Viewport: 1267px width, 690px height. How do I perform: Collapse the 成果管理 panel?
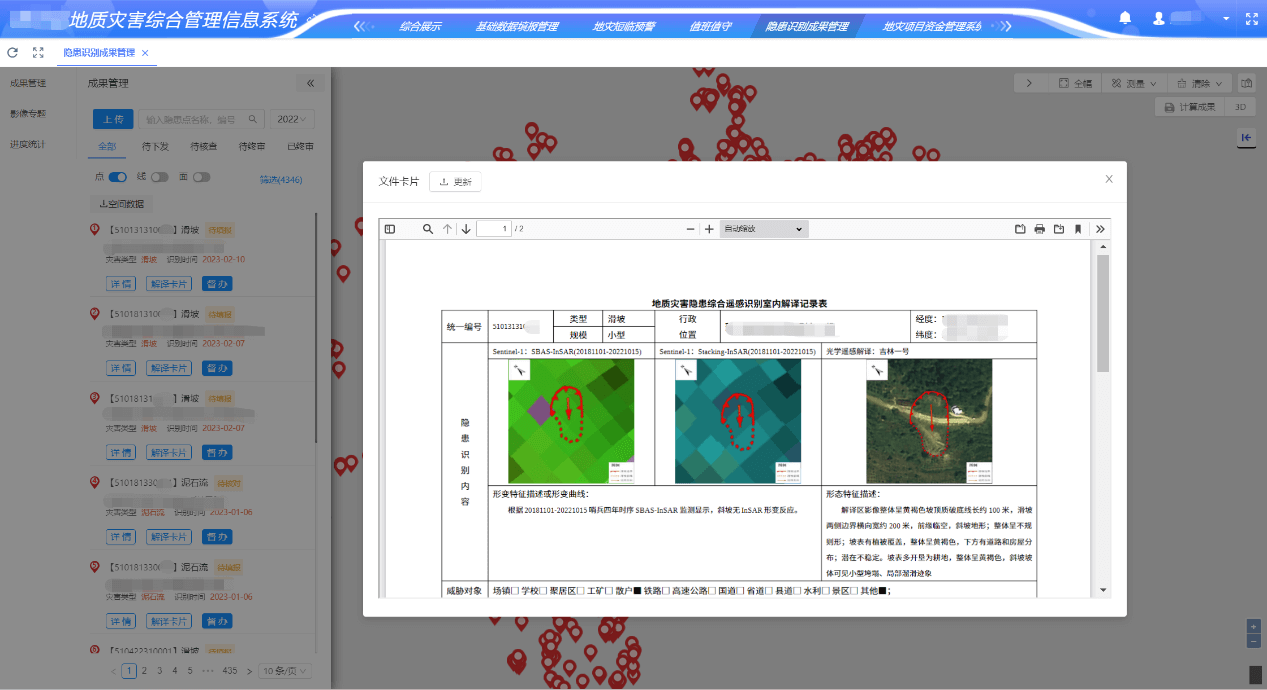pyautogui.click(x=310, y=84)
